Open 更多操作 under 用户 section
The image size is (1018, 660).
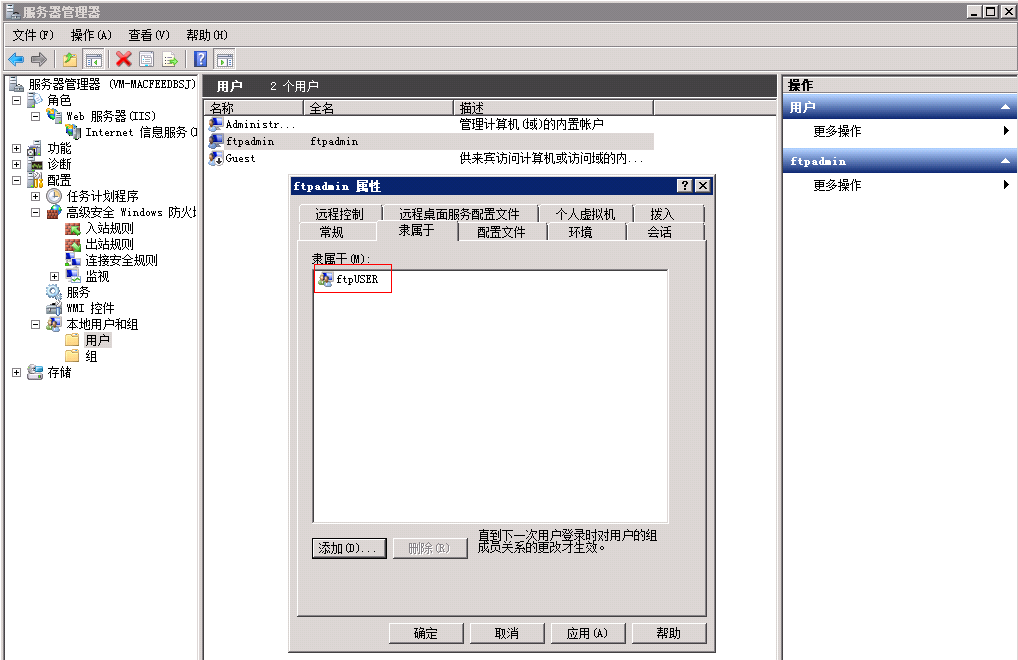click(899, 131)
